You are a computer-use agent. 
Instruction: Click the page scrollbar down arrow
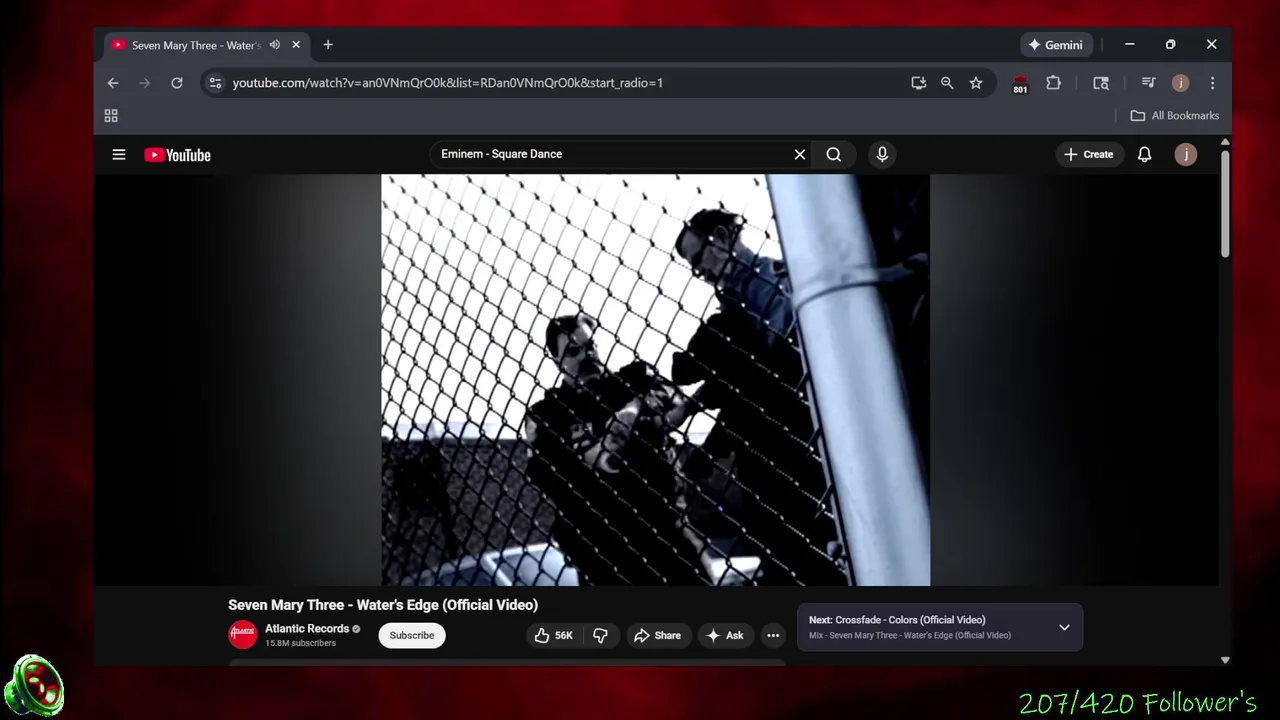pyautogui.click(x=1225, y=660)
